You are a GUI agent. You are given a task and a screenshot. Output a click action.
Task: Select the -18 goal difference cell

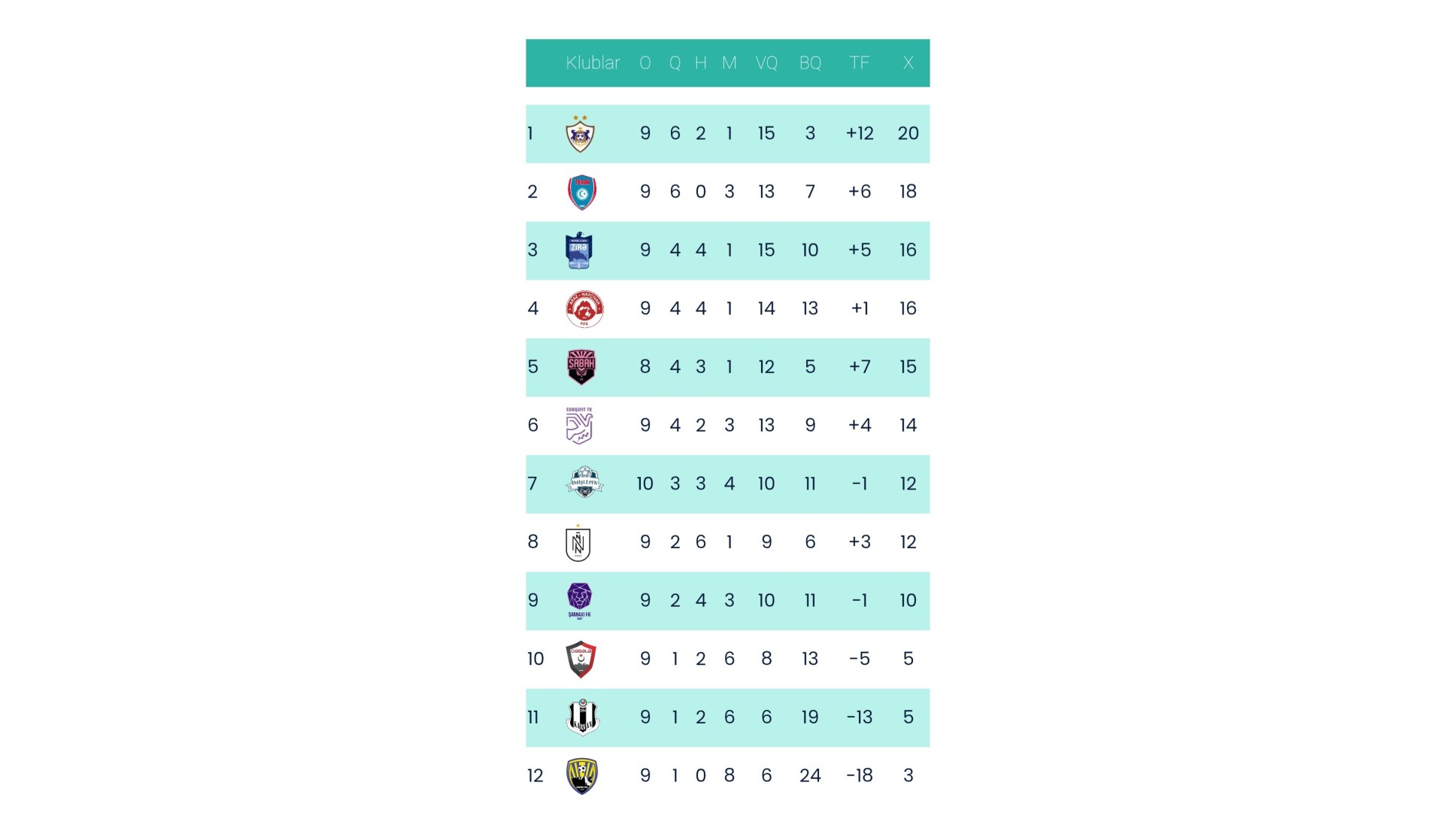click(859, 776)
